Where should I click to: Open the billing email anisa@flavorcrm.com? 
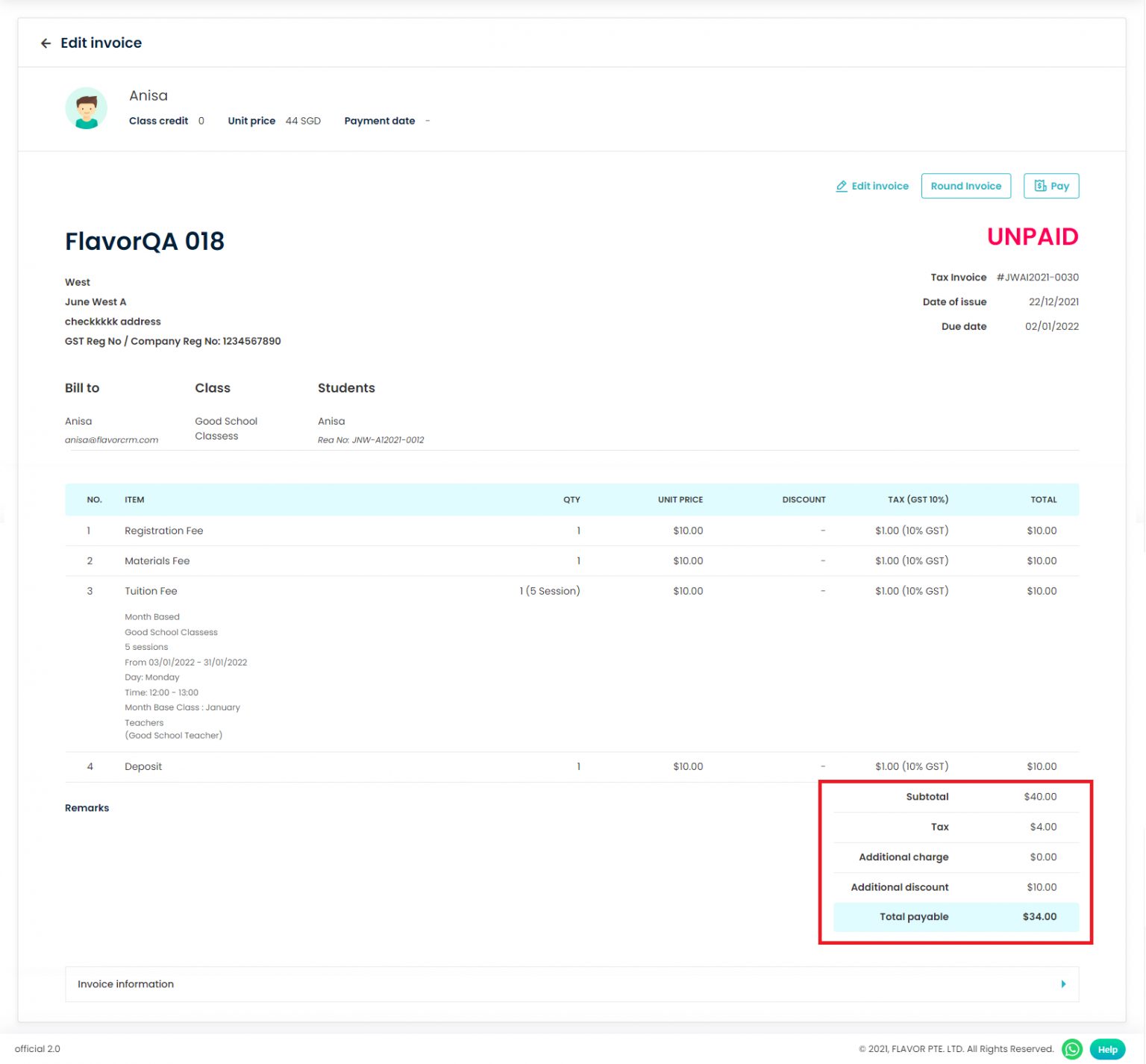click(x=110, y=439)
